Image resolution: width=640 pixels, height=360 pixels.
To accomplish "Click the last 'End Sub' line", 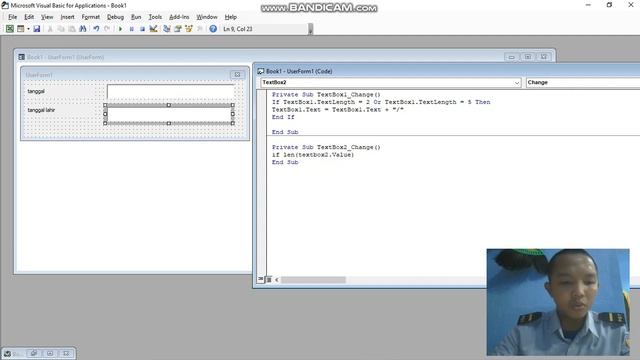I will (x=285, y=162).
